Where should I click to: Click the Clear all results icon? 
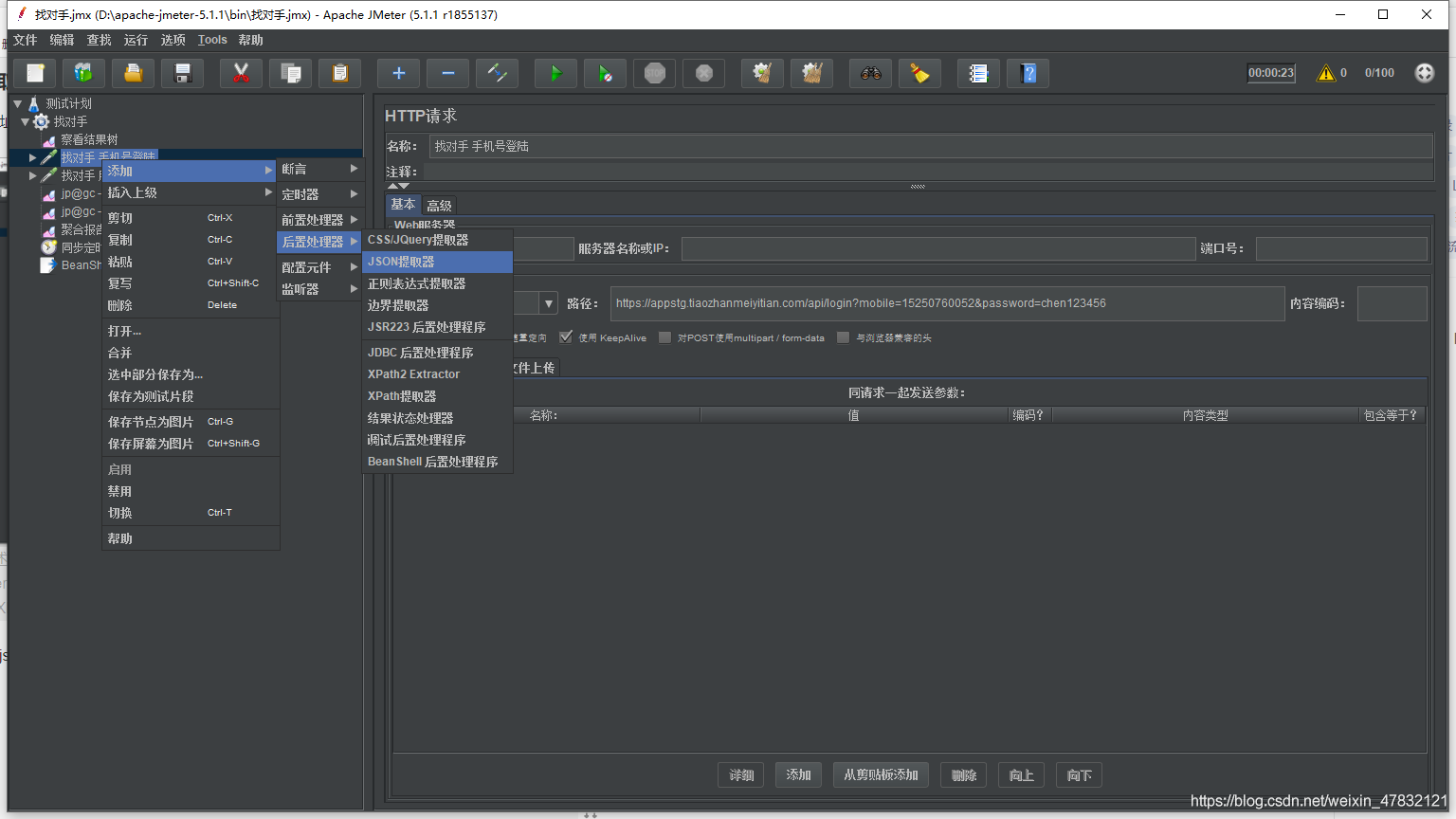pyautogui.click(x=811, y=73)
